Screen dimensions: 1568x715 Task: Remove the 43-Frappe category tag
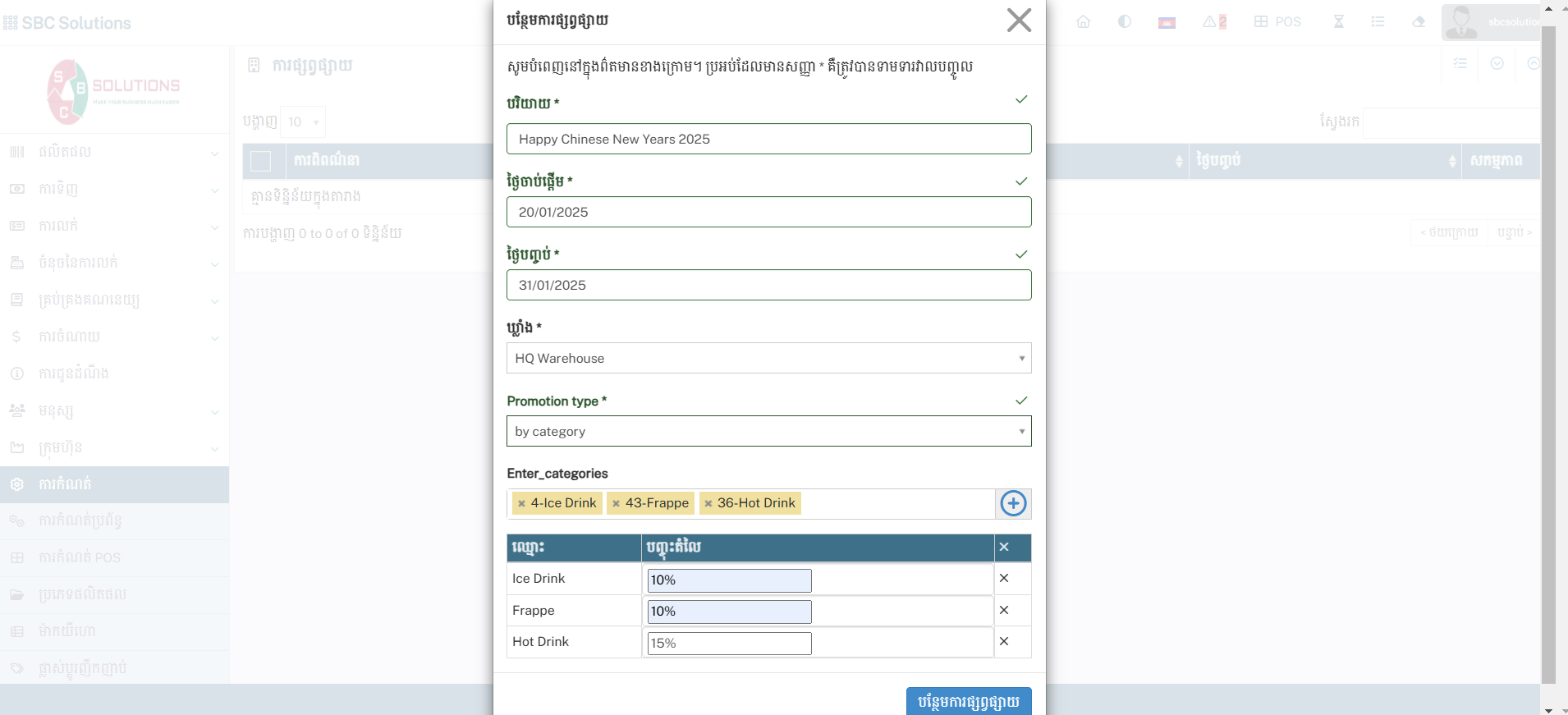click(x=616, y=504)
